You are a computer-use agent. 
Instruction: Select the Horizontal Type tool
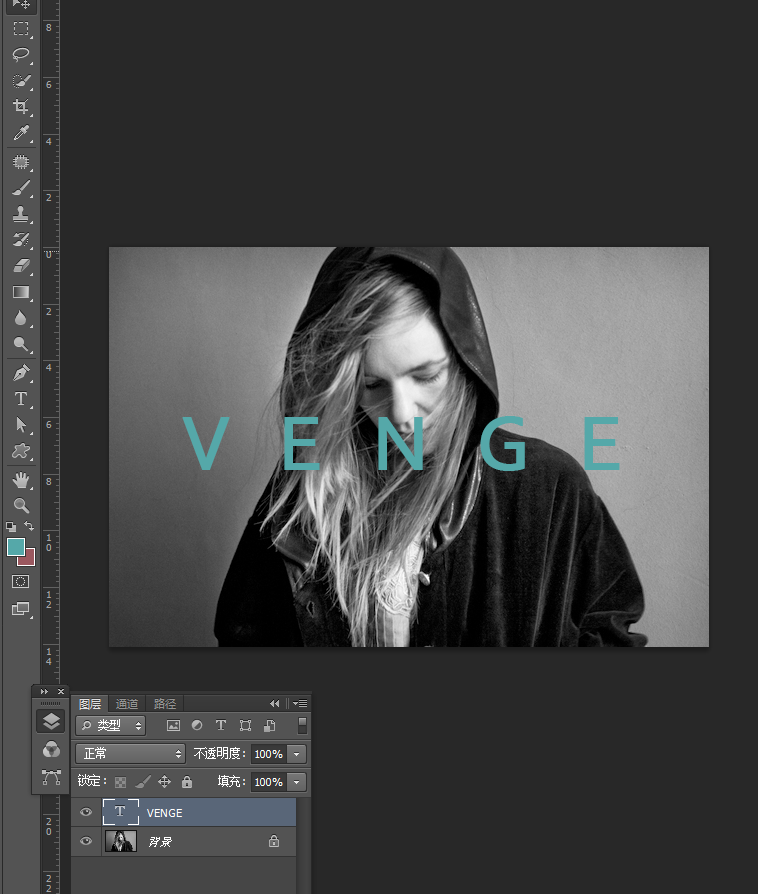(21, 399)
